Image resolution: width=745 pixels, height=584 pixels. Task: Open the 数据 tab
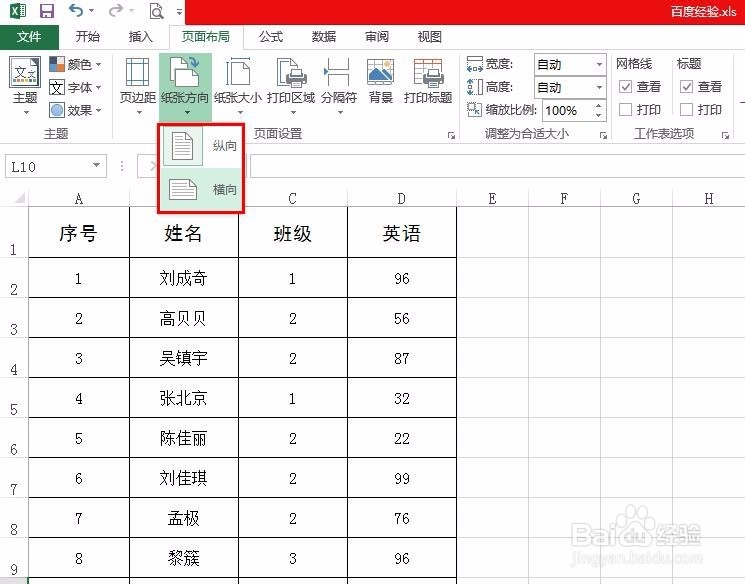tap(324, 37)
